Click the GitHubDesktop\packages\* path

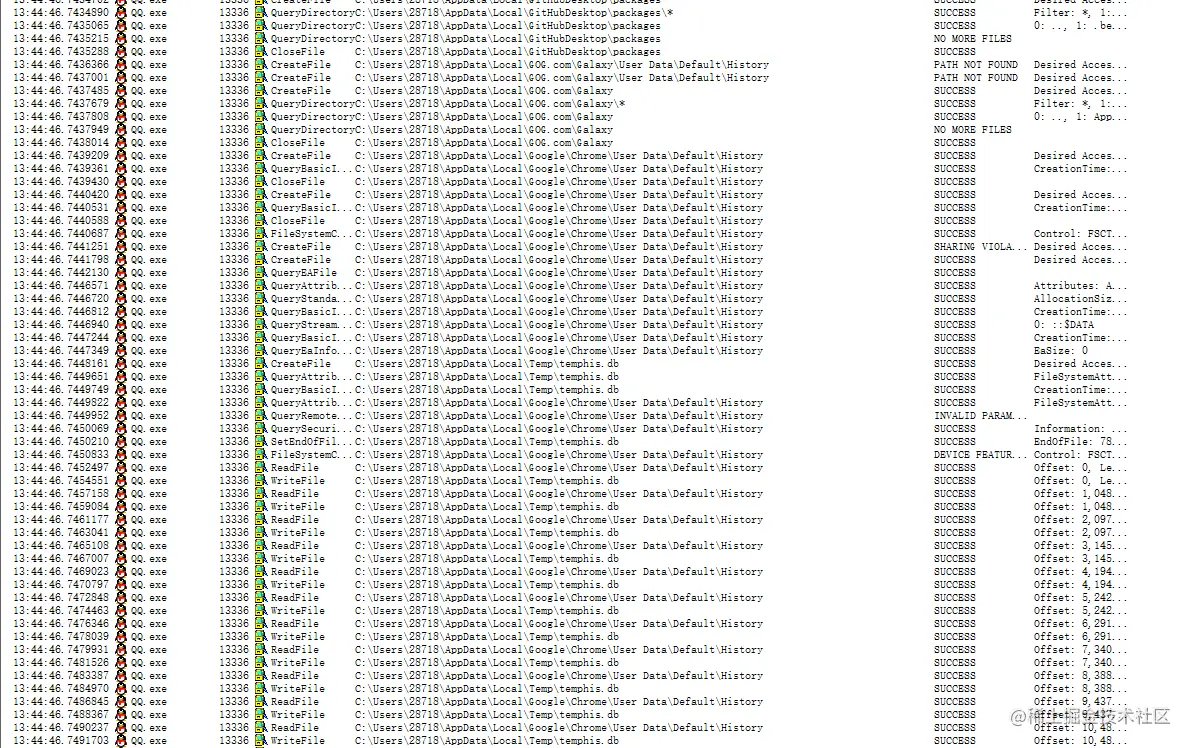tap(514, 13)
